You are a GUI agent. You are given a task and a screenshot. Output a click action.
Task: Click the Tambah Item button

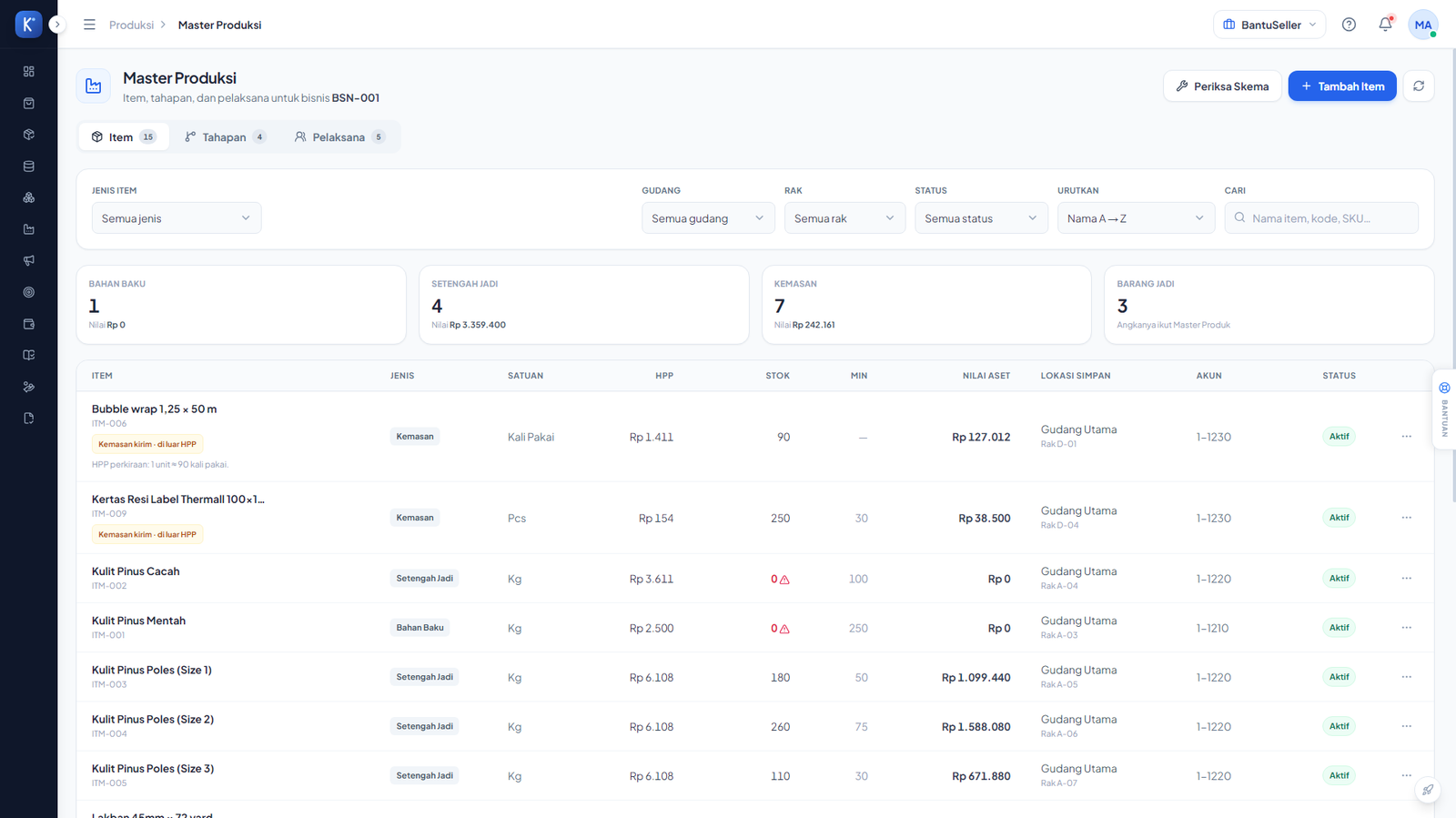point(1342,86)
